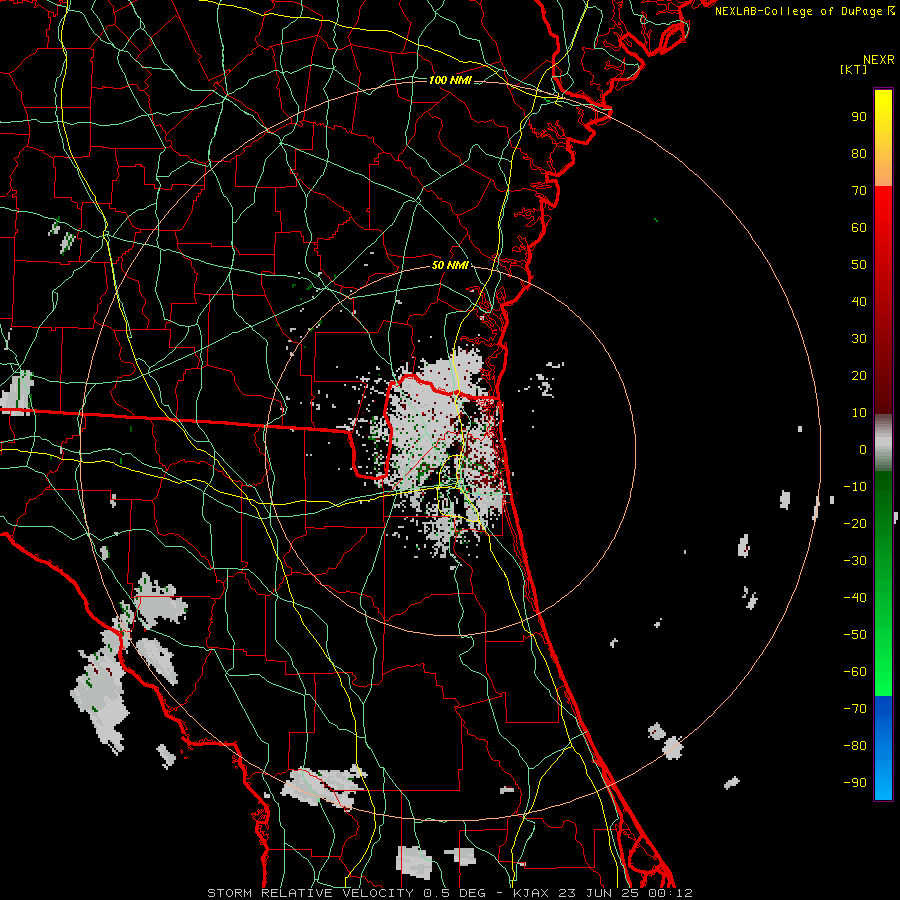Click the positive 20 scale value
This screenshot has width=900, height=900.
tap(859, 376)
